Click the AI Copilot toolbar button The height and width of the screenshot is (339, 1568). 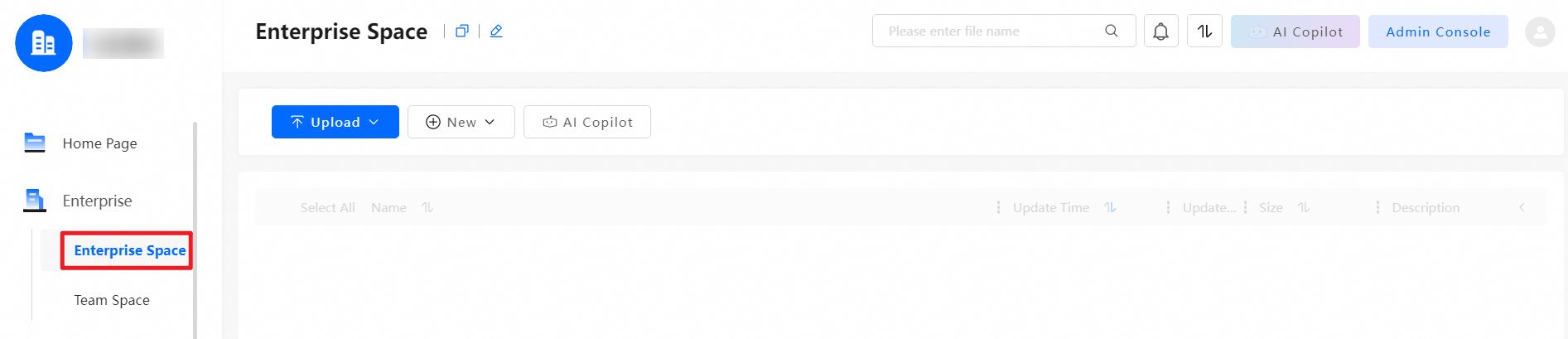[x=586, y=122]
